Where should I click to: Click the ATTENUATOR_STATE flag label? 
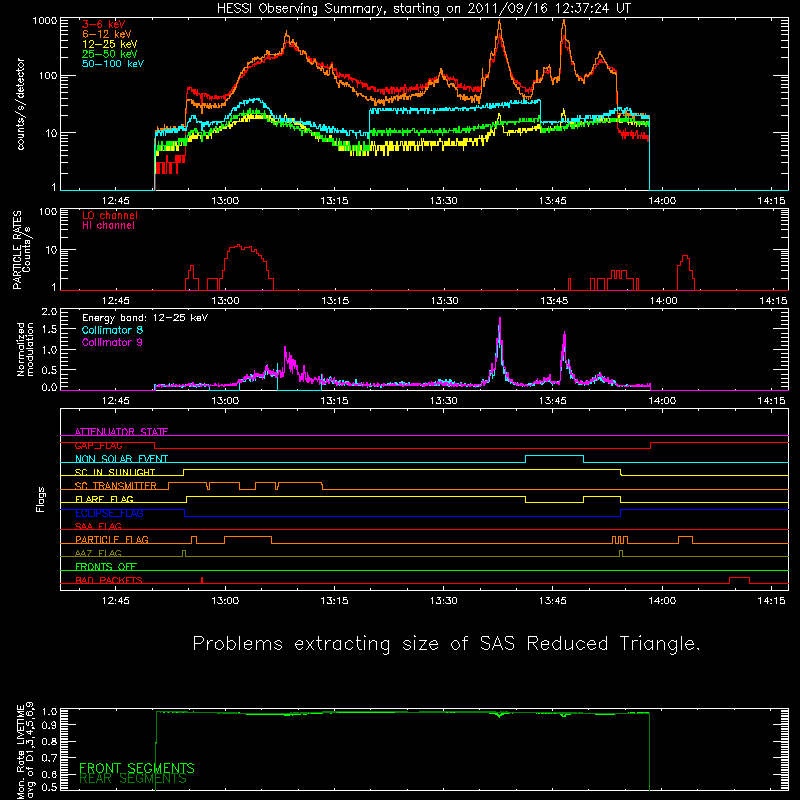click(121, 432)
